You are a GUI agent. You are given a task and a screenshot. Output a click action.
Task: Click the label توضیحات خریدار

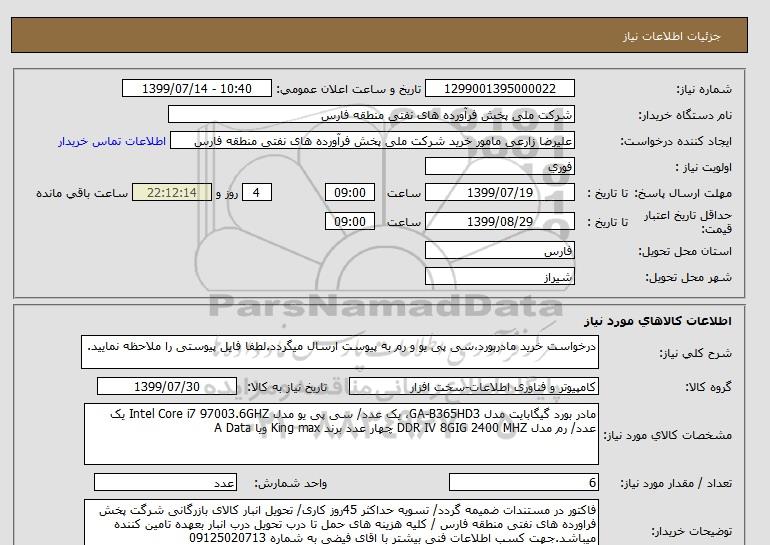(691, 531)
